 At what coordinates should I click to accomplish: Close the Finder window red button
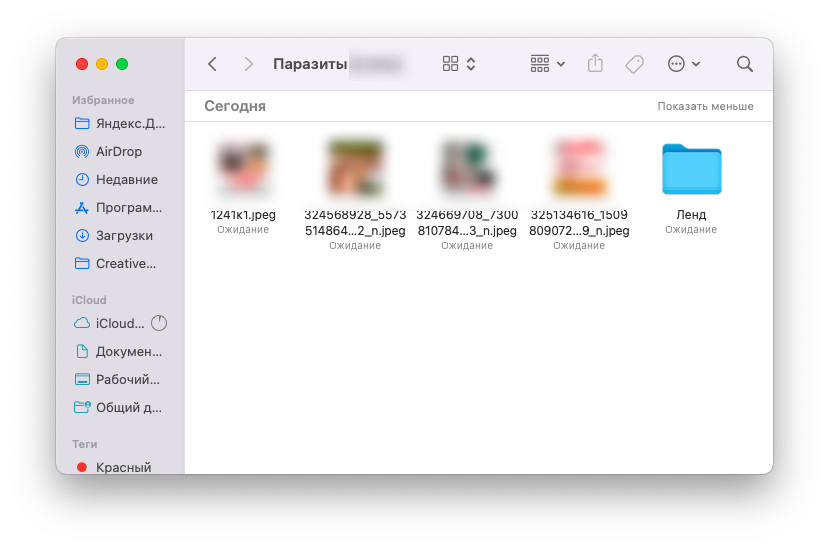[x=82, y=64]
